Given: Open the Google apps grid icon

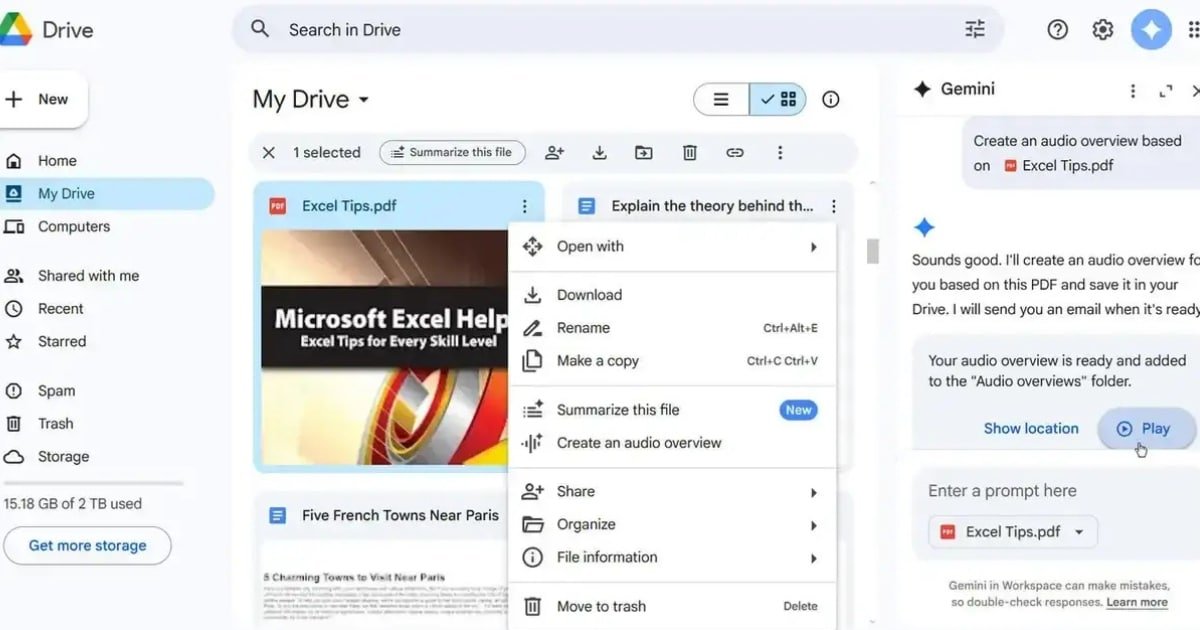Looking at the screenshot, I should 1193,30.
